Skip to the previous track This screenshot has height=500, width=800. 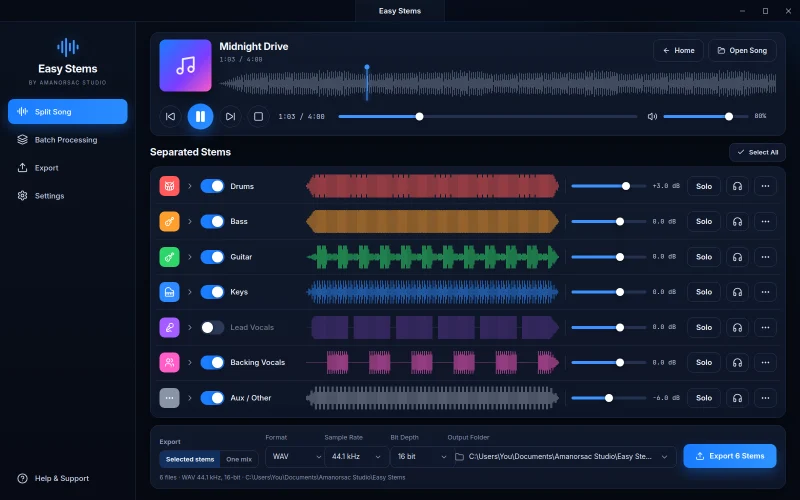click(170, 116)
